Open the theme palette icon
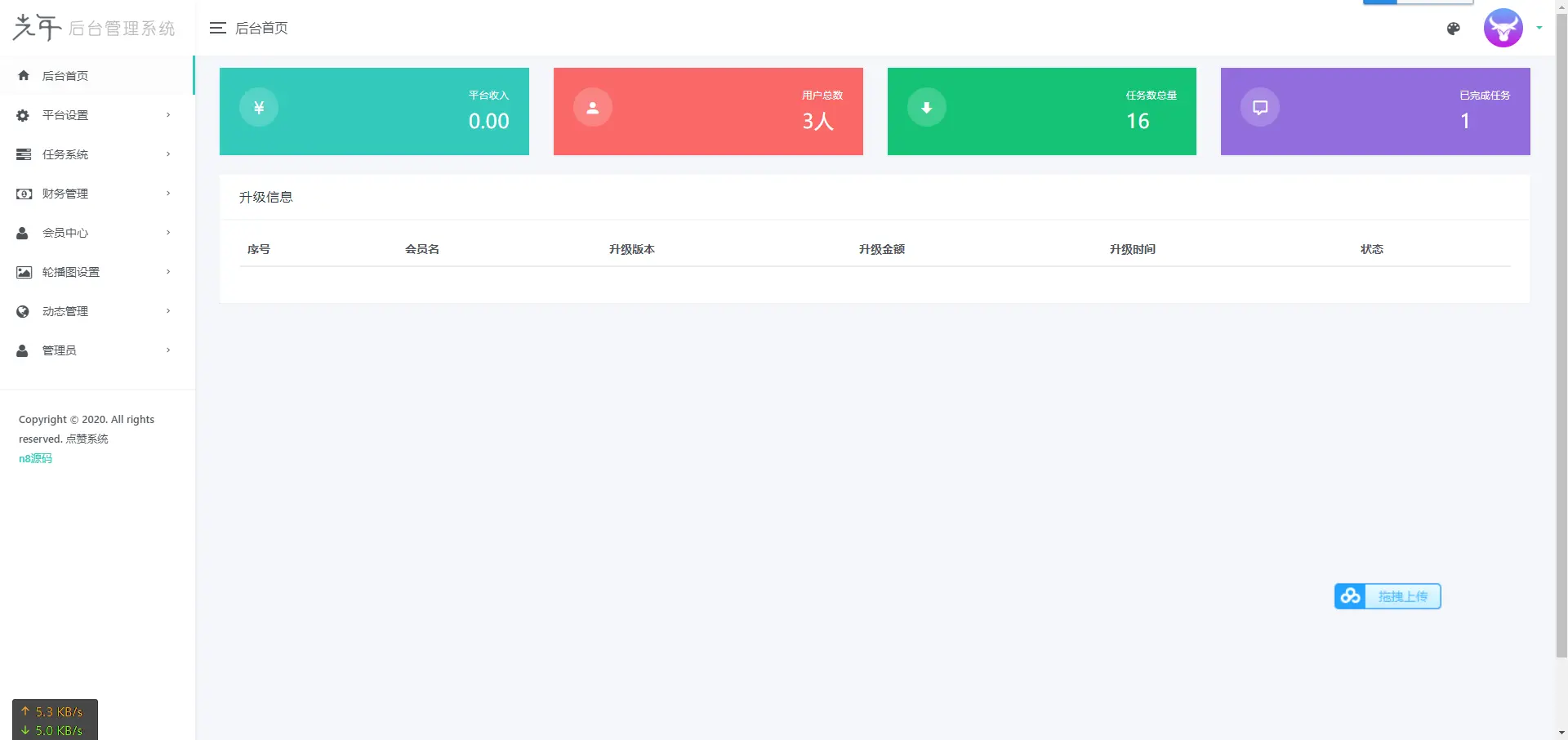 pyautogui.click(x=1453, y=29)
